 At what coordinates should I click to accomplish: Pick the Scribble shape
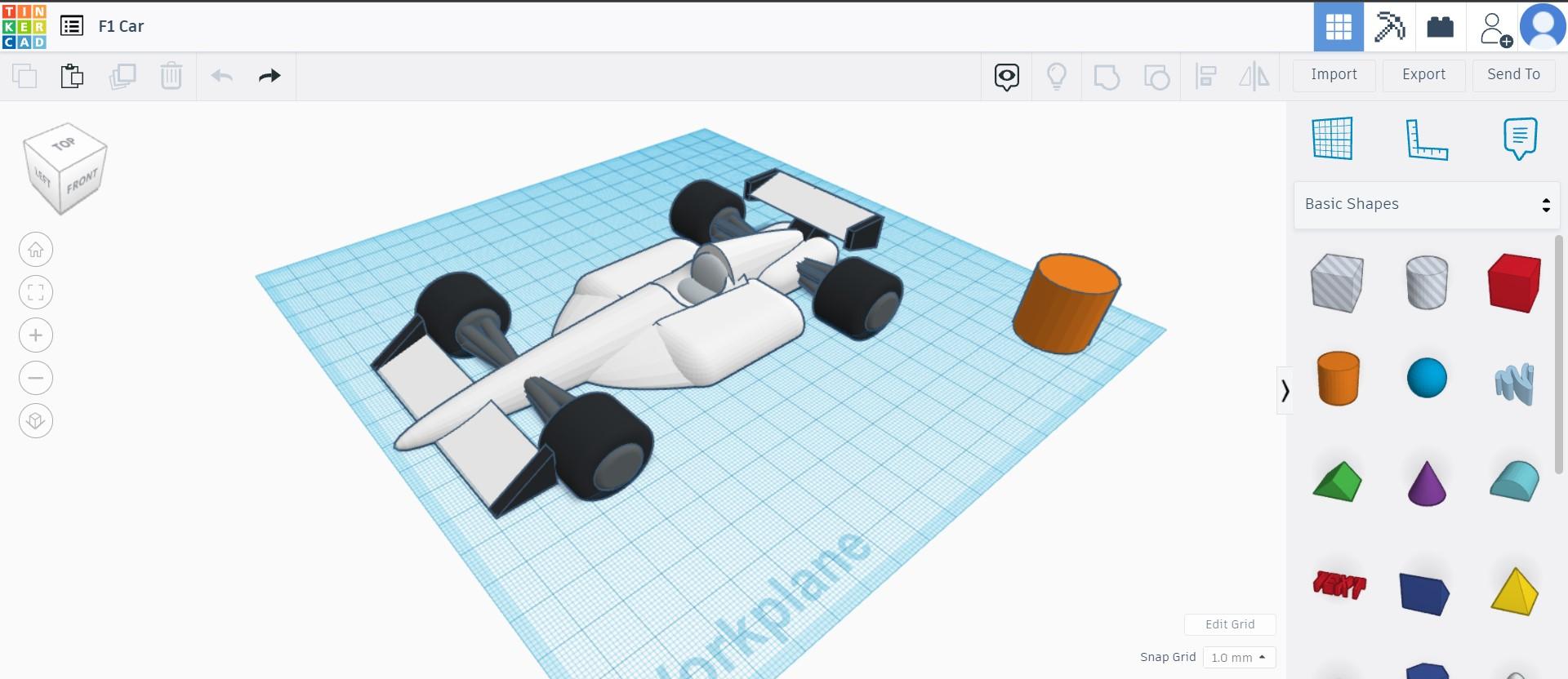point(1515,384)
